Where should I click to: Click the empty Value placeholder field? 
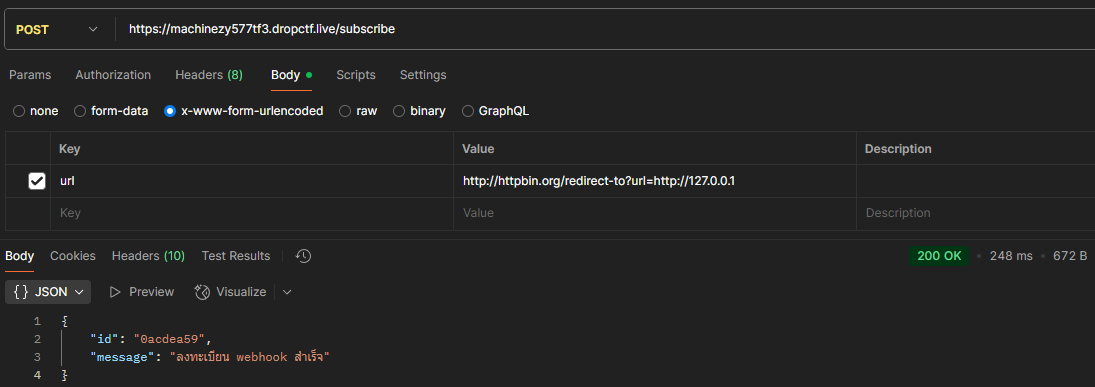coord(654,213)
